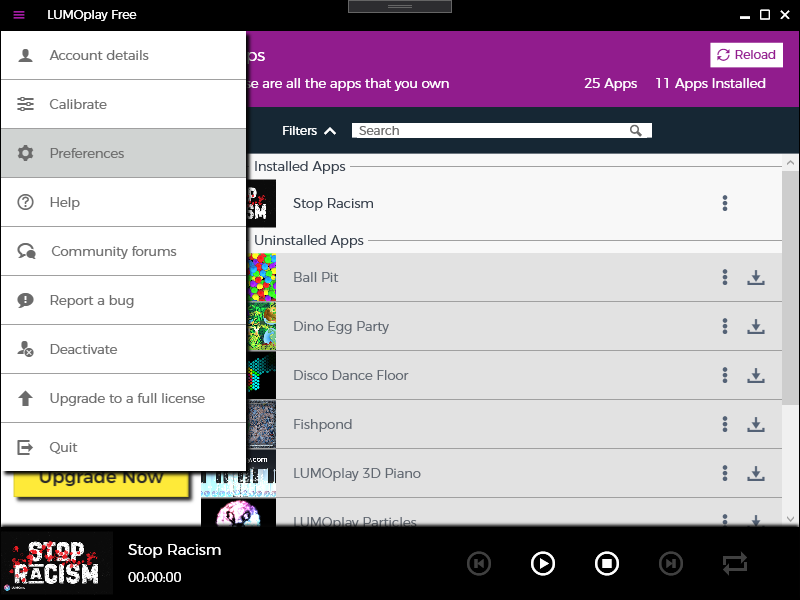The height and width of the screenshot is (600, 800).
Task: Play the Stop Racism app
Action: point(542,563)
